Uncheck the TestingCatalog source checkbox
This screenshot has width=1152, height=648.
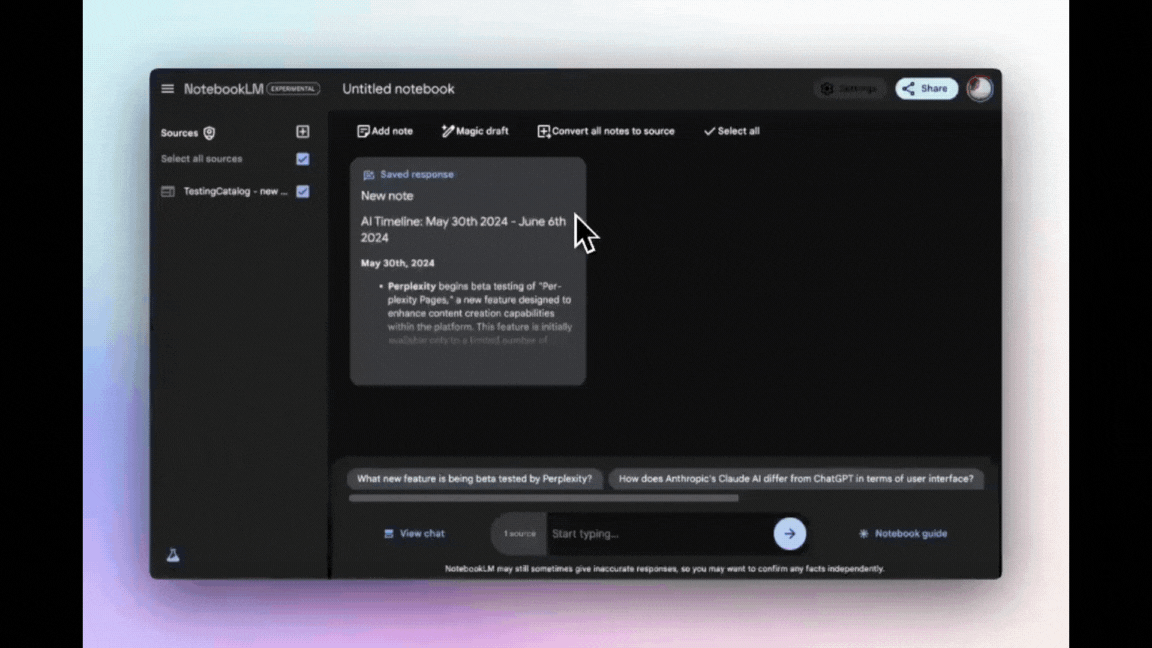(303, 191)
